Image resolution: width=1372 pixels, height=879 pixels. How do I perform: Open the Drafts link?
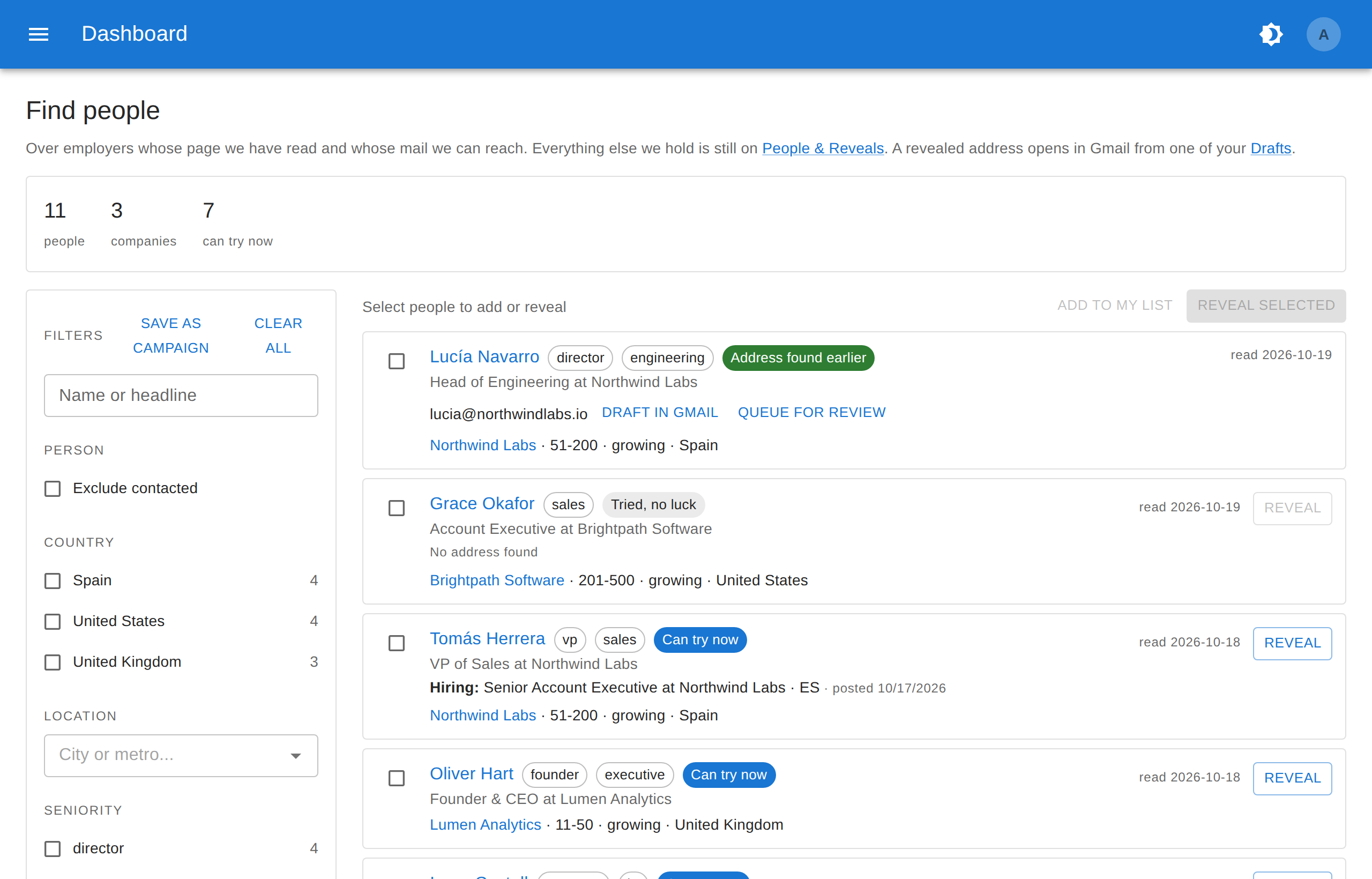(x=1270, y=148)
